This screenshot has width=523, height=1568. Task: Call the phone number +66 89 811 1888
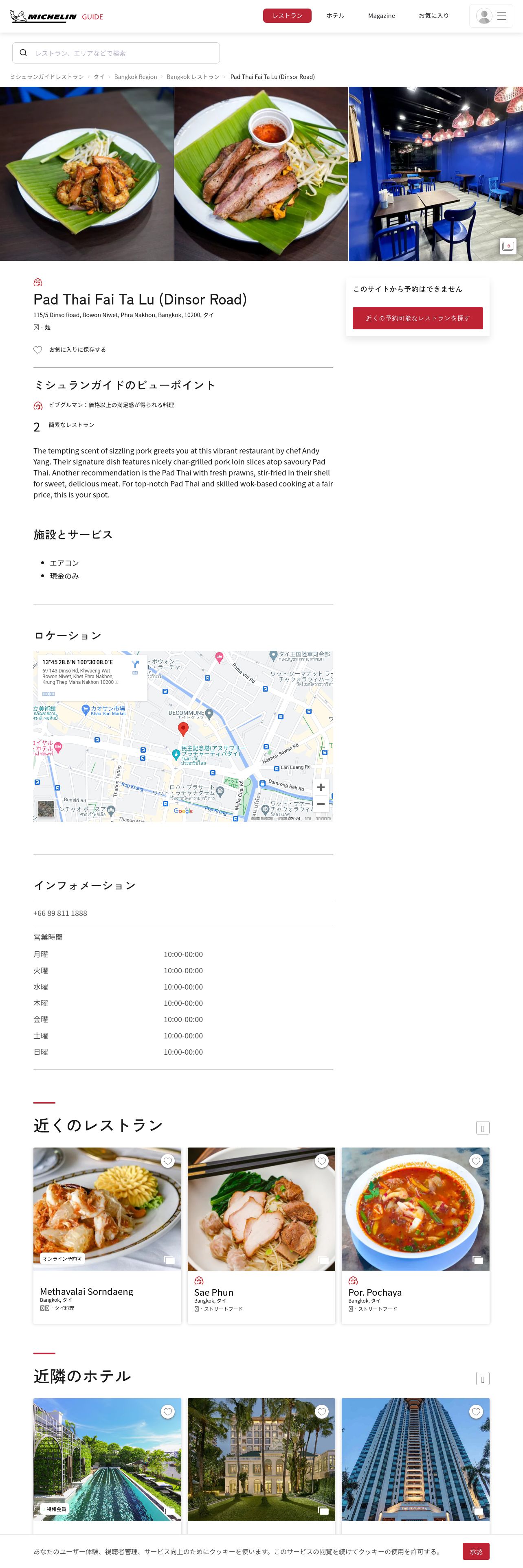[x=60, y=913]
